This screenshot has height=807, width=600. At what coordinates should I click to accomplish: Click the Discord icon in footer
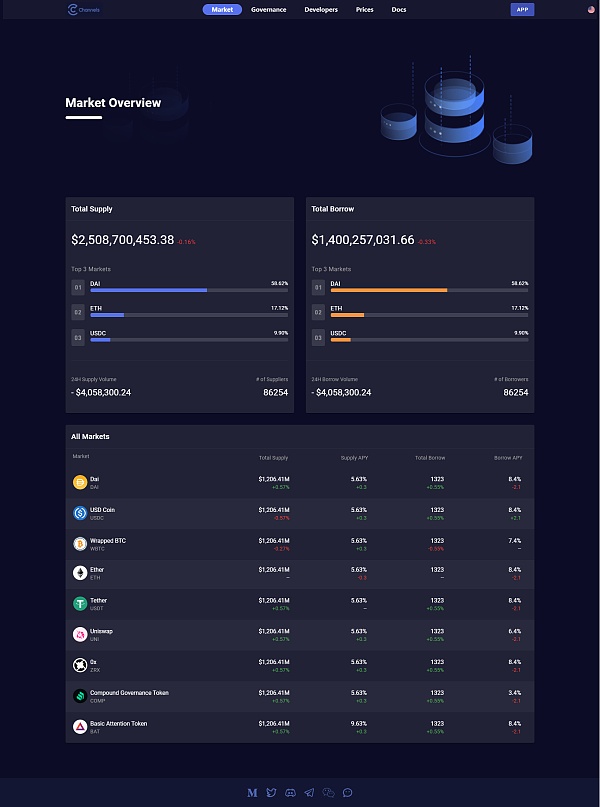(x=290, y=793)
